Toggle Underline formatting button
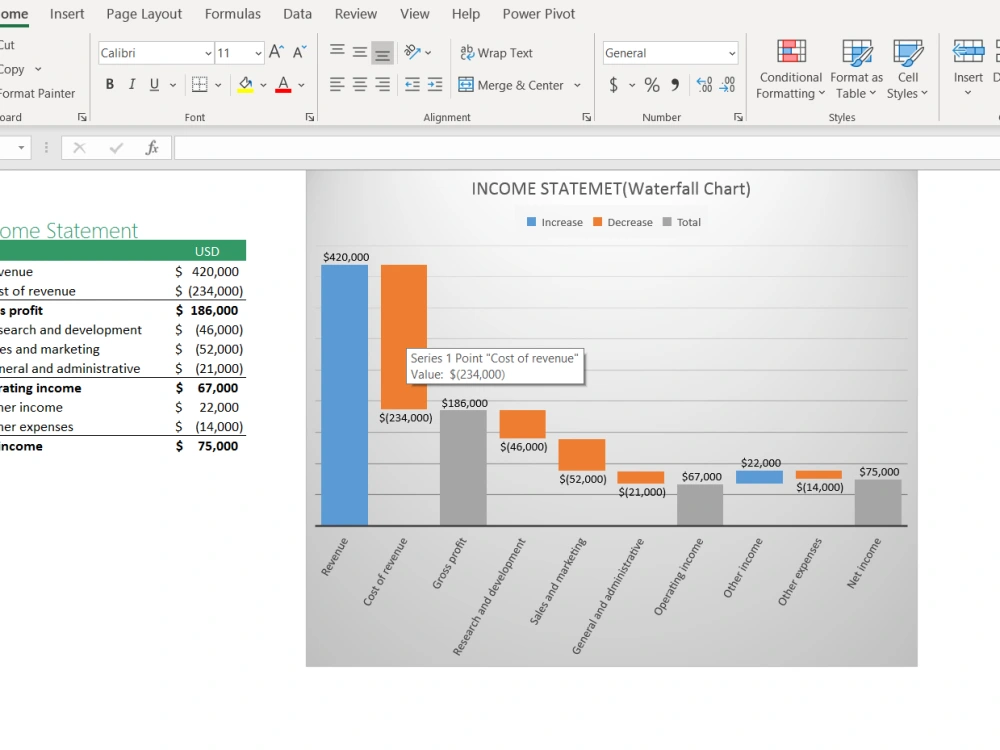The image size is (1000, 750). (x=154, y=84)
